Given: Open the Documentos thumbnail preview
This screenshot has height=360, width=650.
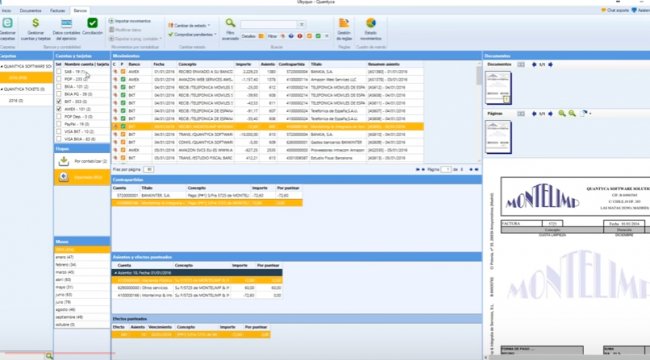Looking at the screenshot, I should (x=498, y=88).
